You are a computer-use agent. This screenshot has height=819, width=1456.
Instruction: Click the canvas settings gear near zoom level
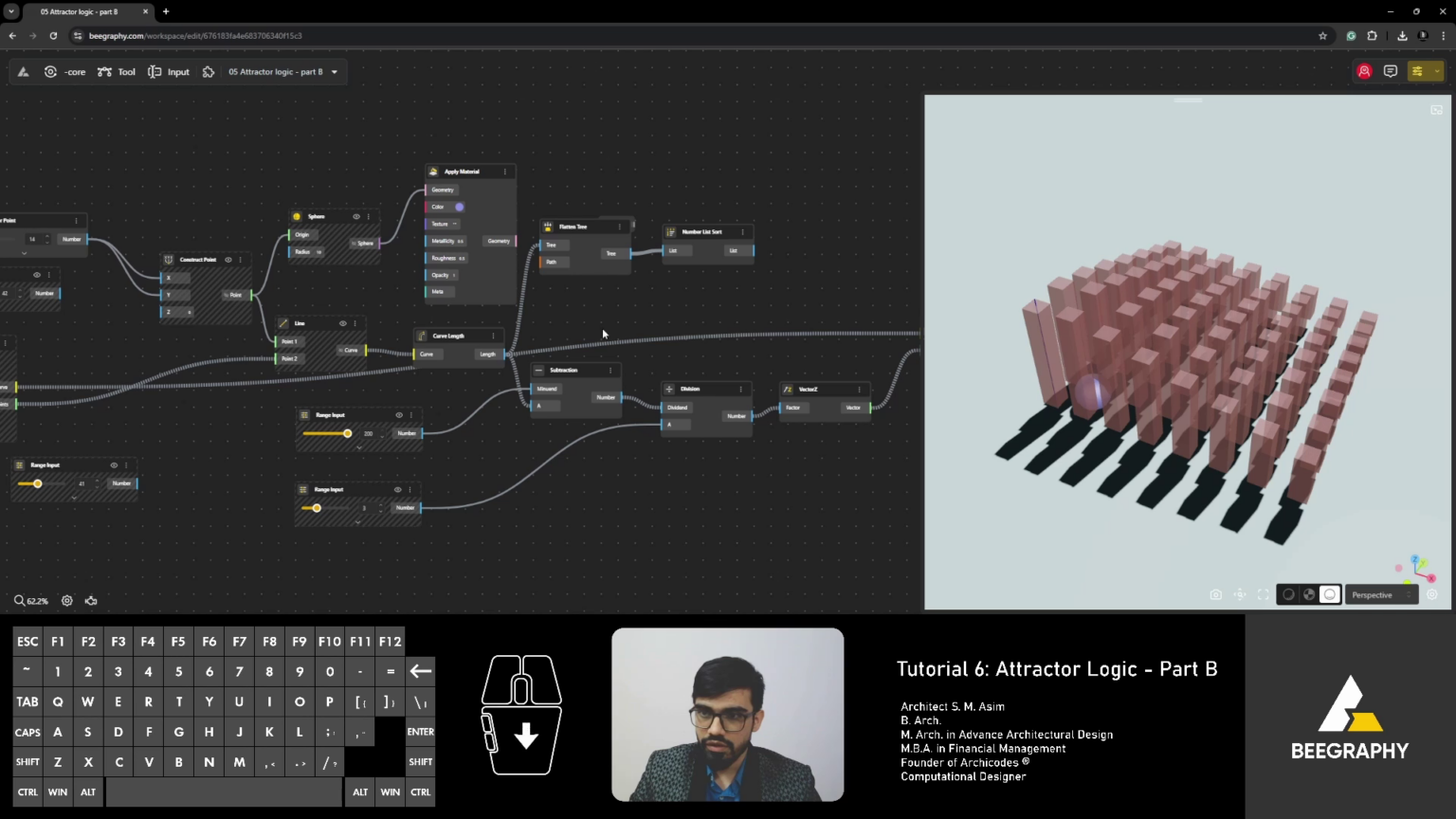coord(66,600)
